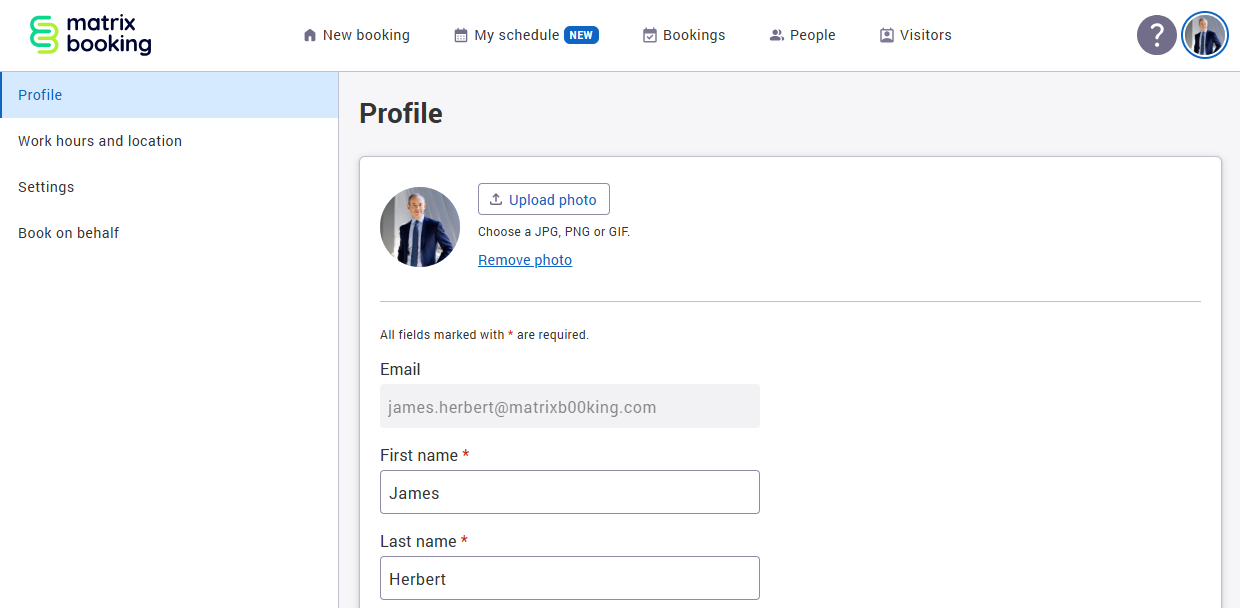Focus the Last name field

pos(570,578)
